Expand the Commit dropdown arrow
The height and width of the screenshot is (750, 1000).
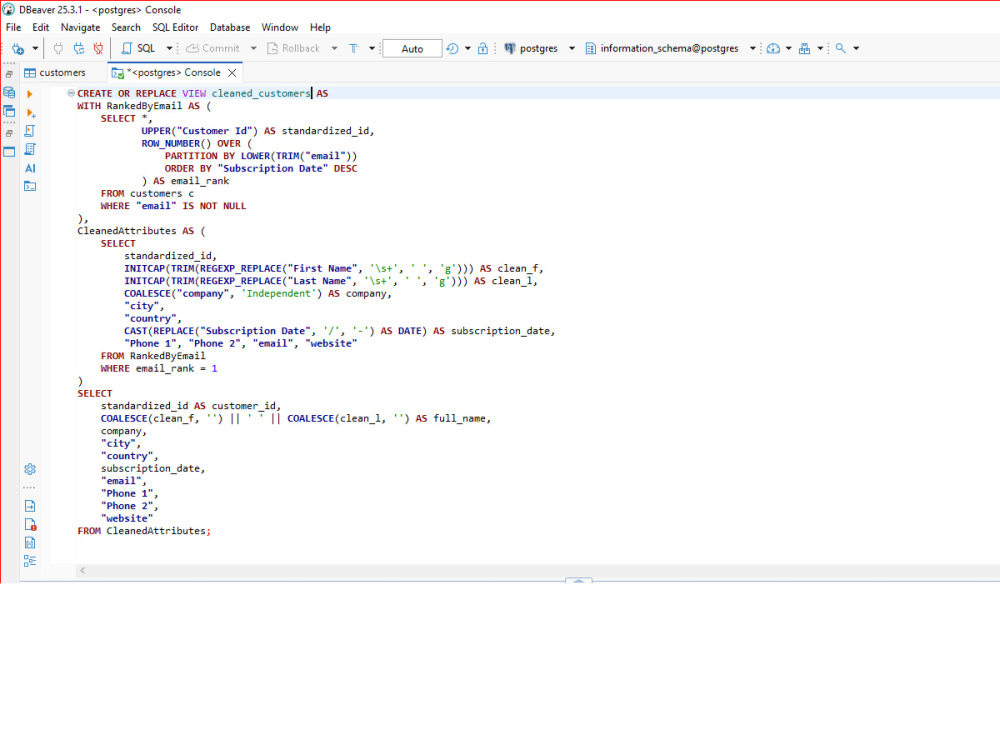pos(253,48)
